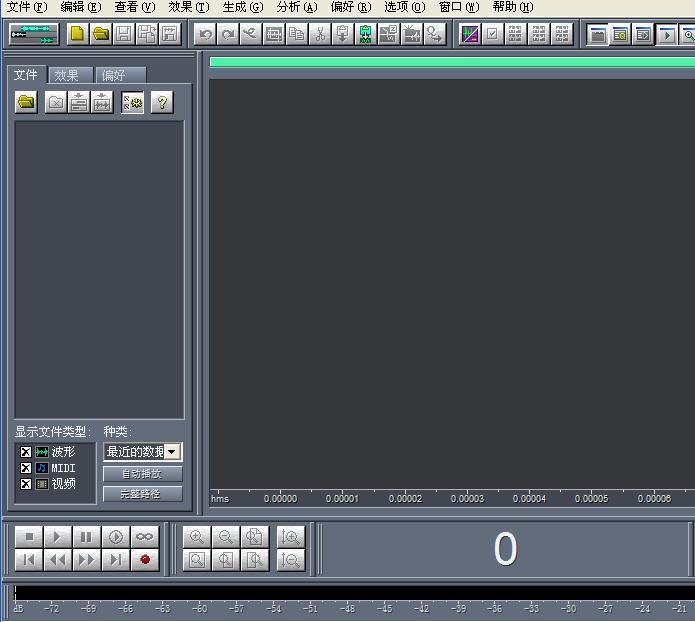Click the horizontal zoom in magnifier
The image size is (695, 622).
coord(197,537)
